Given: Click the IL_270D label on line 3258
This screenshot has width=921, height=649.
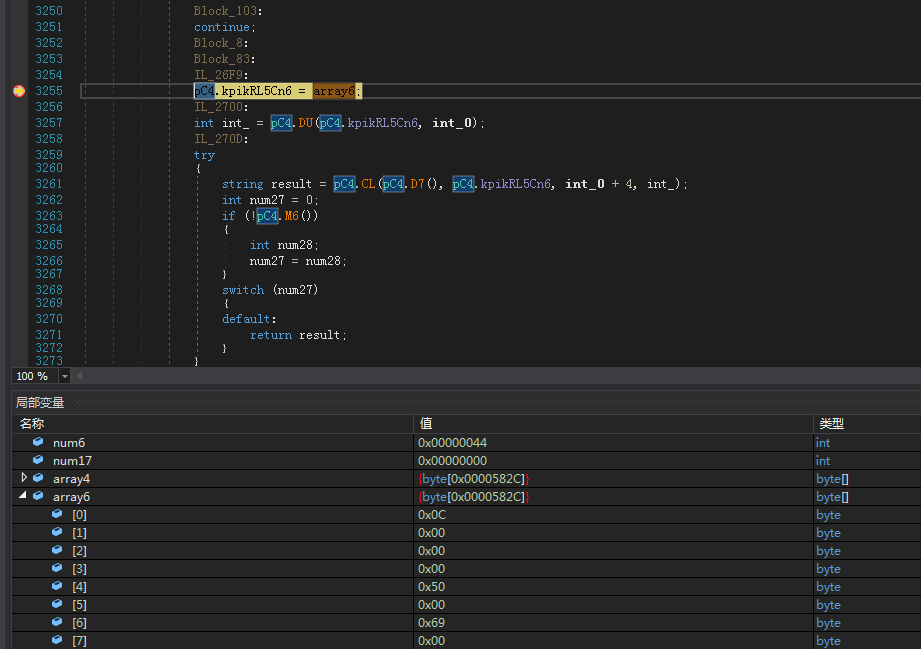Looking at the screenshot, I should [221, 139].
